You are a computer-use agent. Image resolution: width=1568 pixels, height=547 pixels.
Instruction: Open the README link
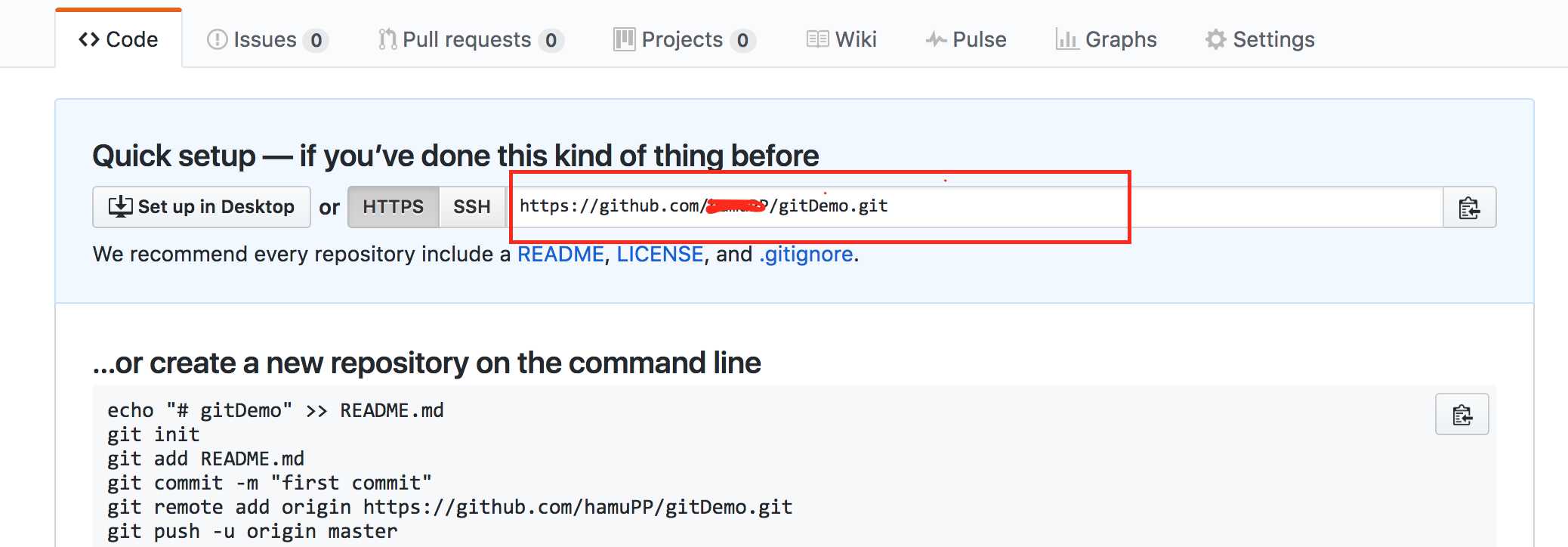560,254
